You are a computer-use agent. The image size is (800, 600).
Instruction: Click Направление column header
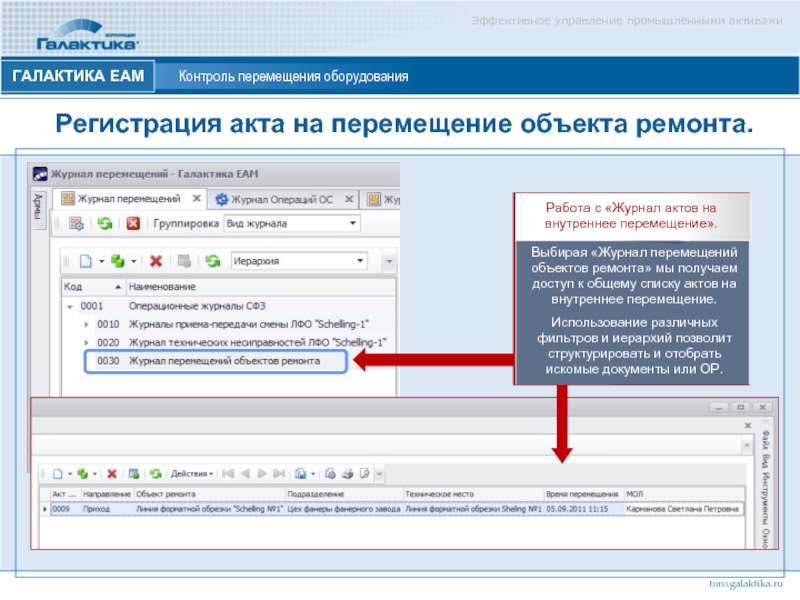107,494
